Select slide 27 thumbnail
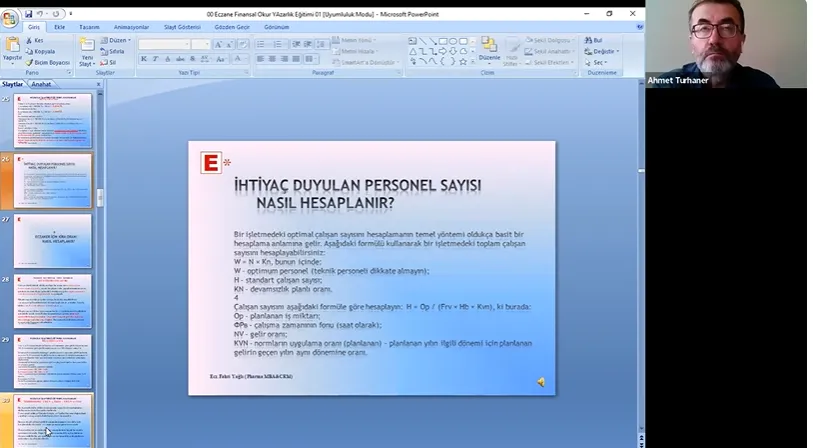 pyautogui.click(x=52, y=240)
